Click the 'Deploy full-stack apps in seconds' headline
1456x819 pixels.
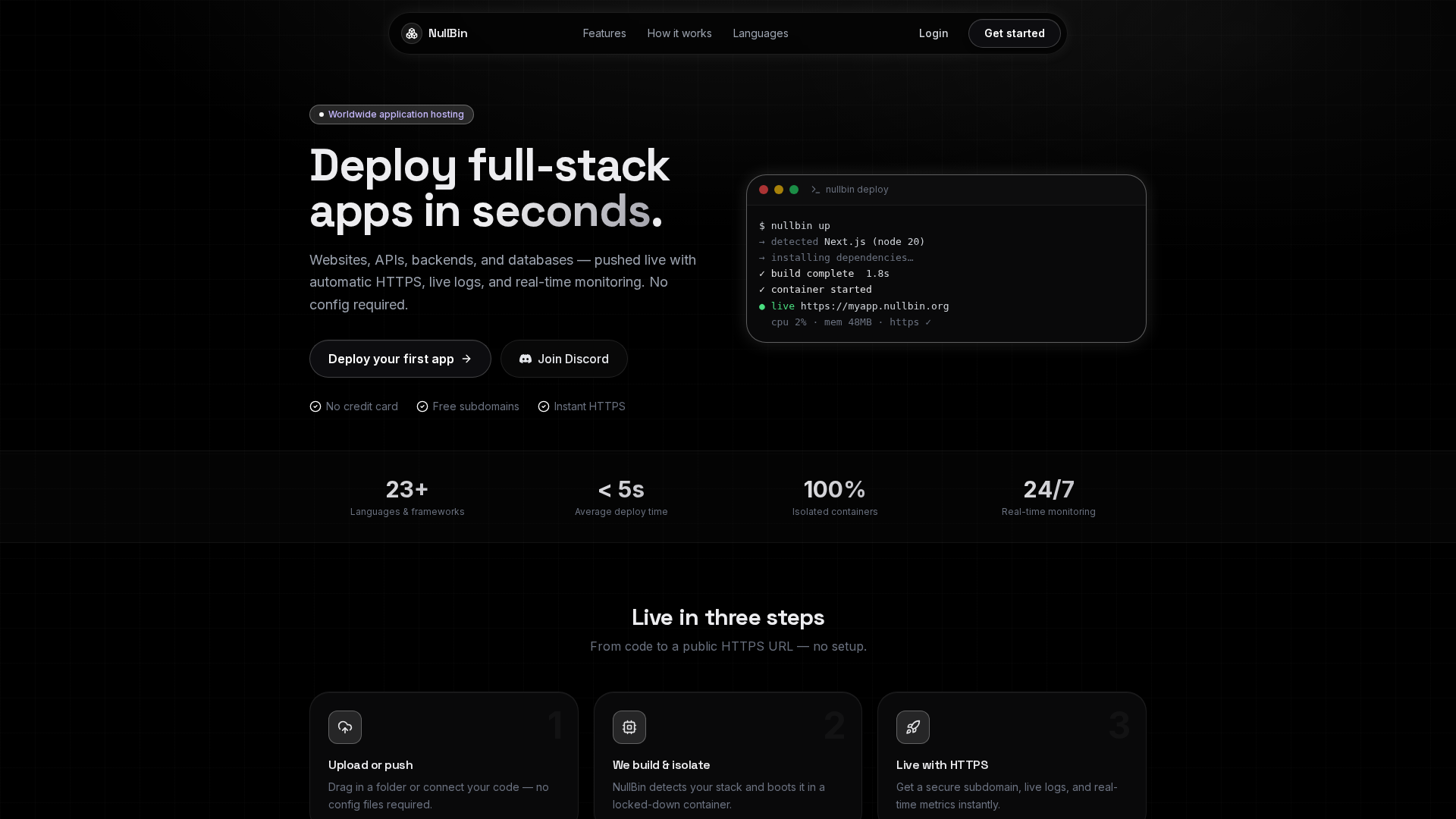click(489, 188)
